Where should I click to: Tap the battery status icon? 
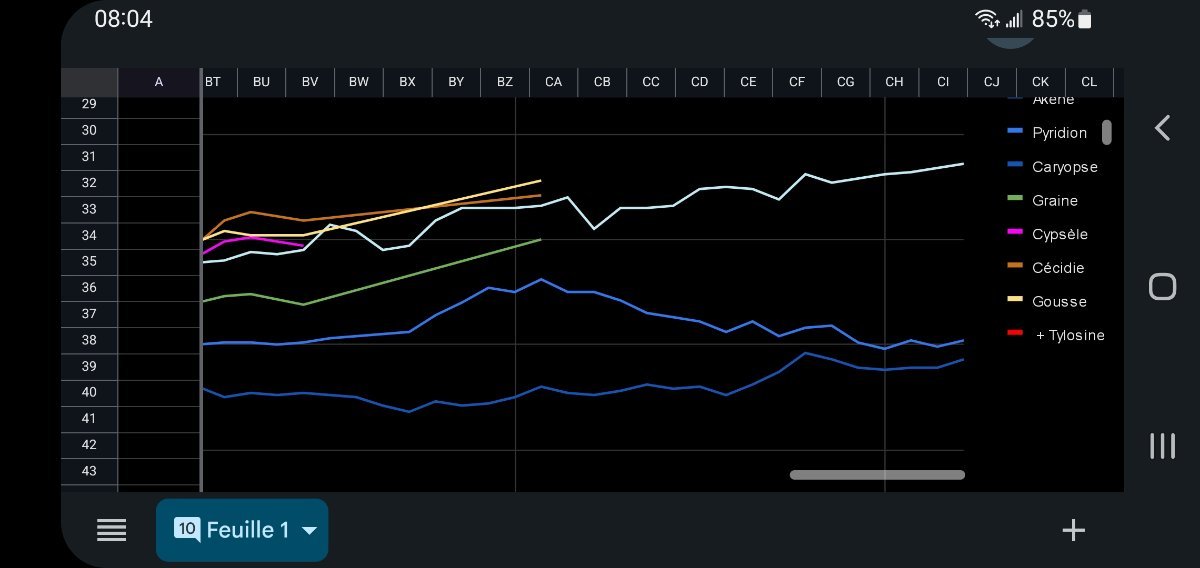(1085, 19)
